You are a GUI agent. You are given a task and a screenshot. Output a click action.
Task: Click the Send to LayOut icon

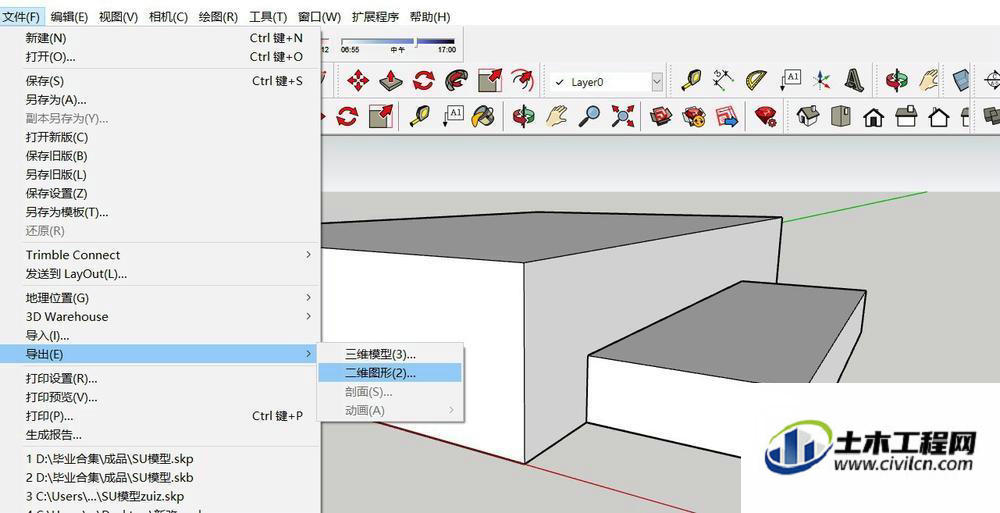[726, 116]
